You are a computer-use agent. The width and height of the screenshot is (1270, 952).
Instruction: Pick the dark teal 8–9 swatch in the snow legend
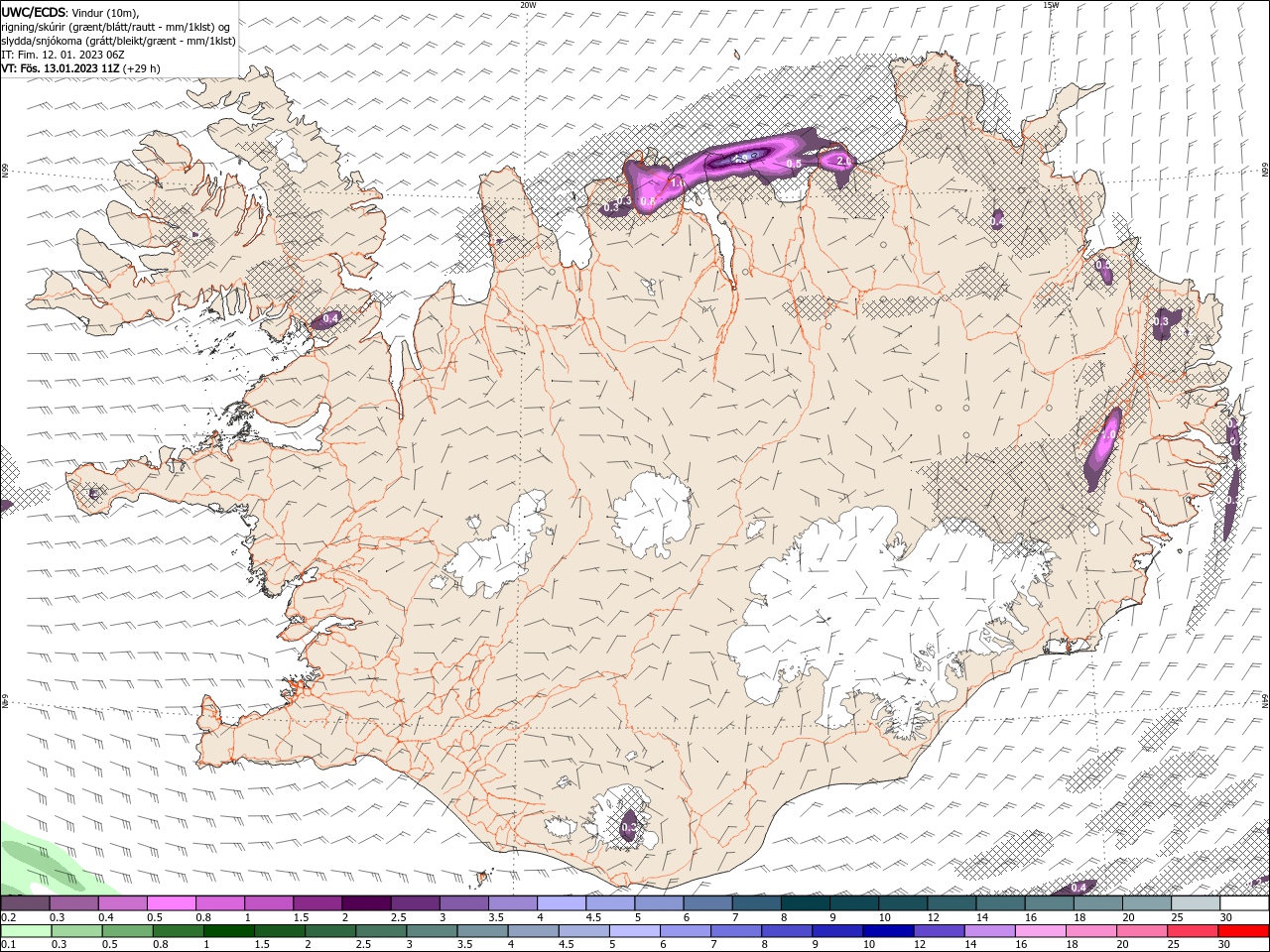point(806,903)
